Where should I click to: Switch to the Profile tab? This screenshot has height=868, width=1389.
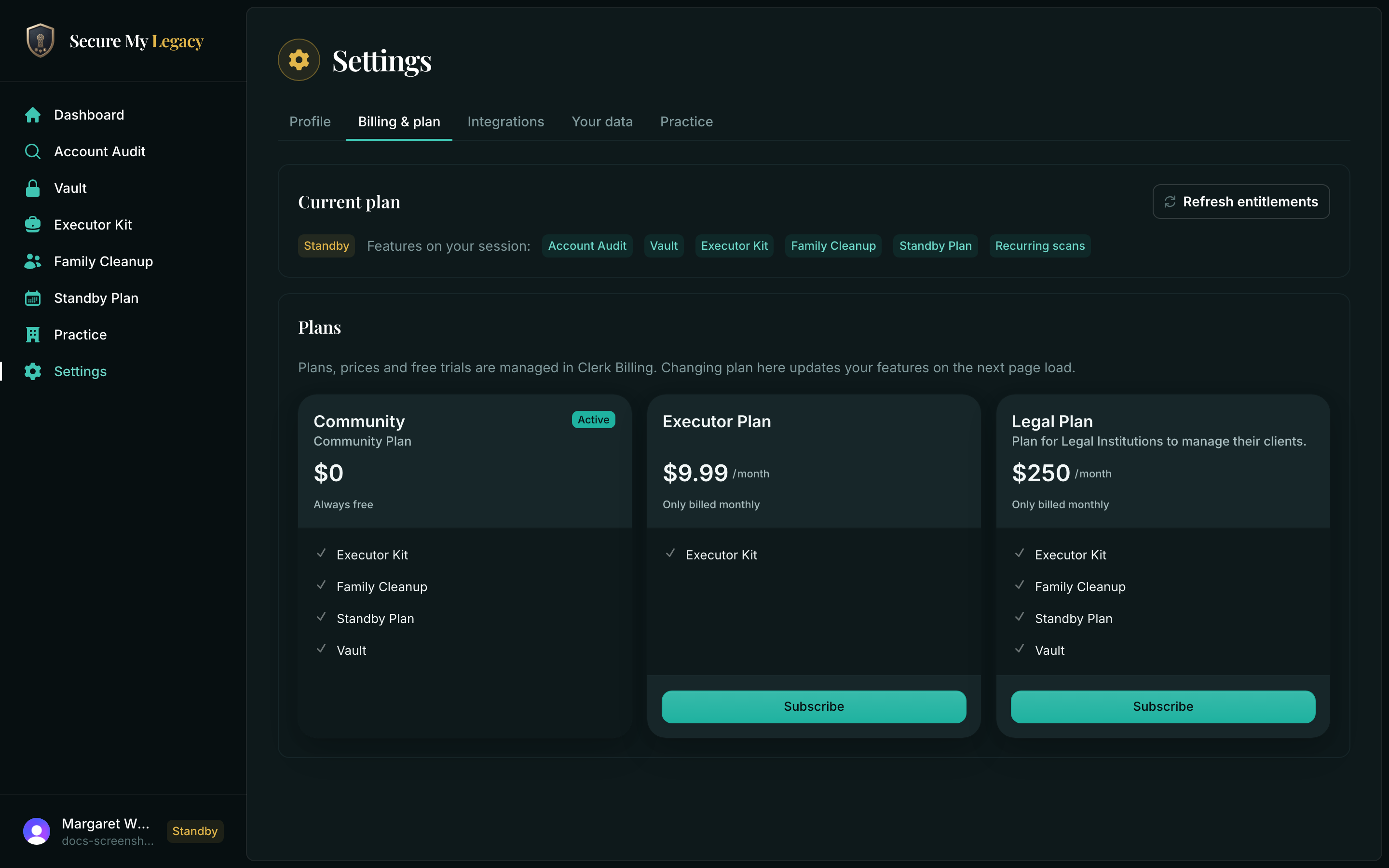pyautogui.click(x=310, y=122)
